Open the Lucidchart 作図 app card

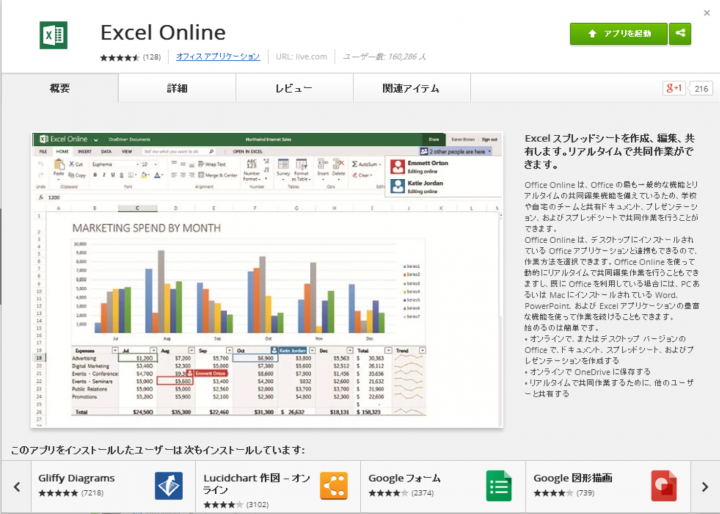(x=278, y=486)
